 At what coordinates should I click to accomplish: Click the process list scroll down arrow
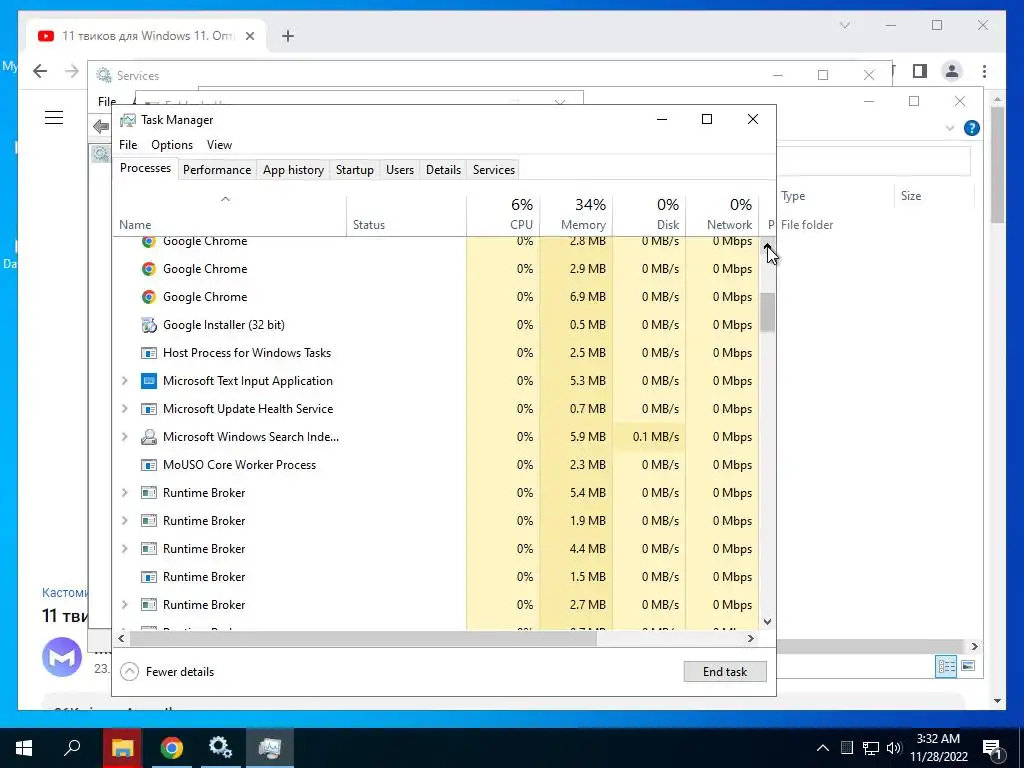767,622
